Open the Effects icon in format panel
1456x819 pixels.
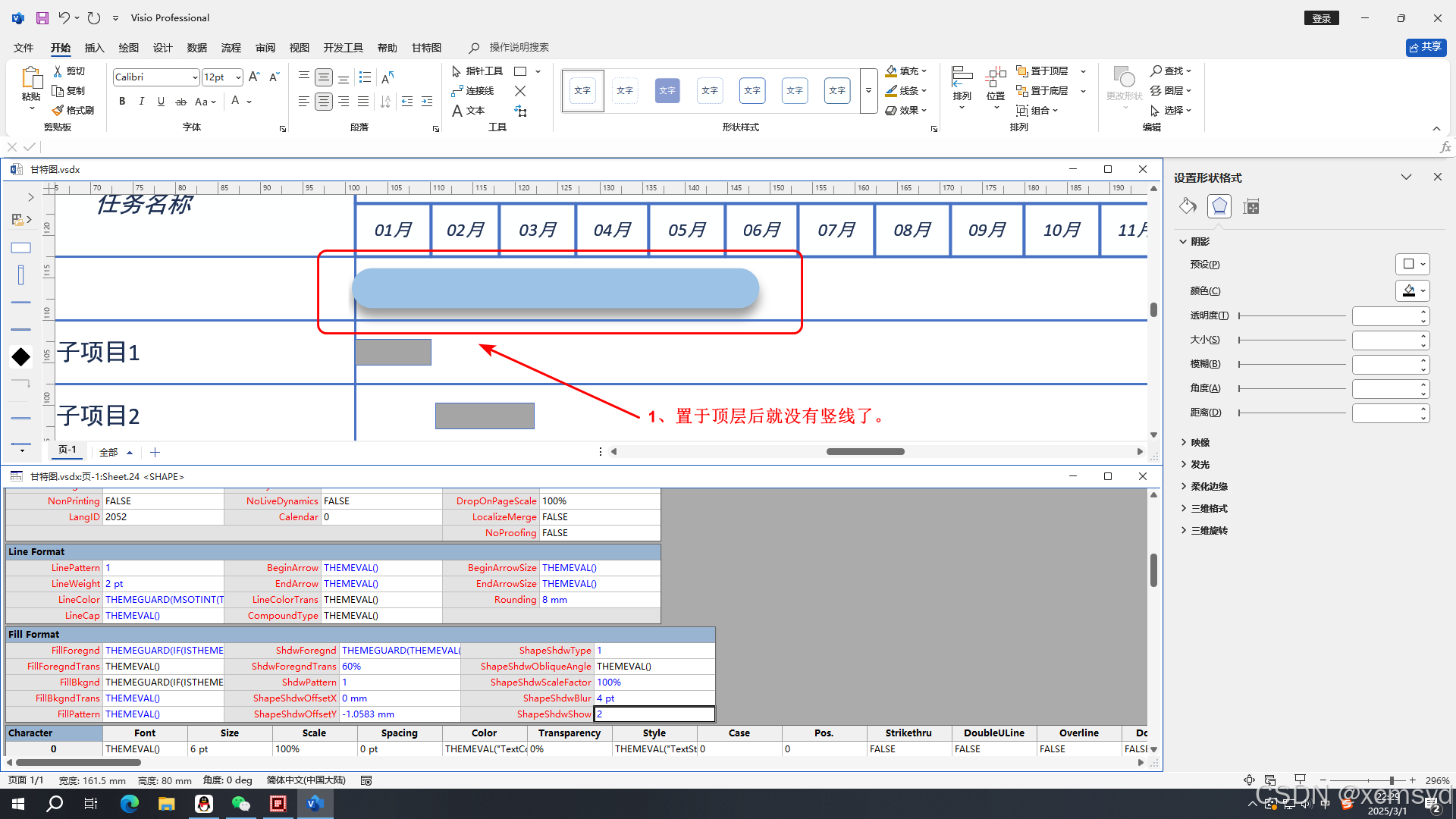pos(1219,206)
